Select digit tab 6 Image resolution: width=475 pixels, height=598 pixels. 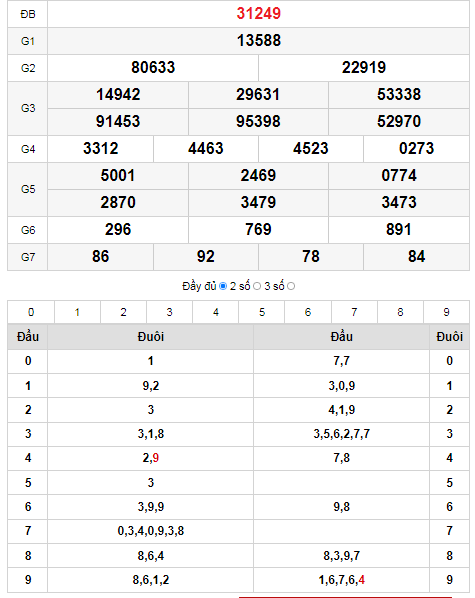click(308, 312)
